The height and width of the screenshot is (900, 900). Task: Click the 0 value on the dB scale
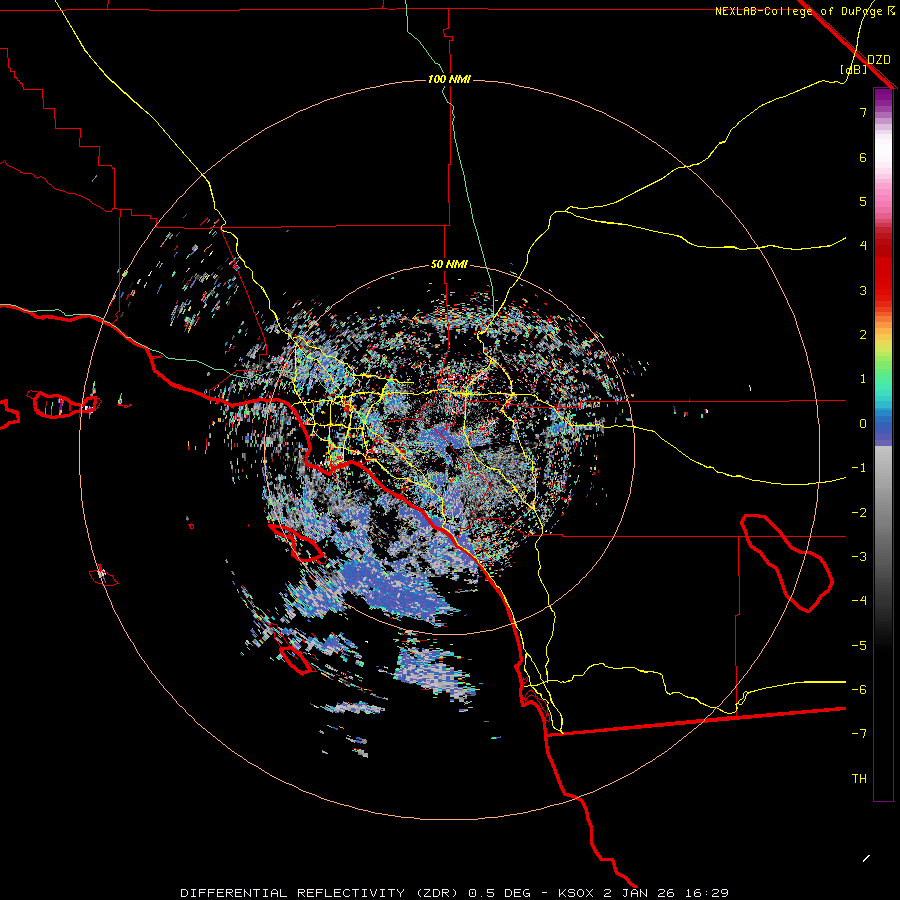click(863, 424)
